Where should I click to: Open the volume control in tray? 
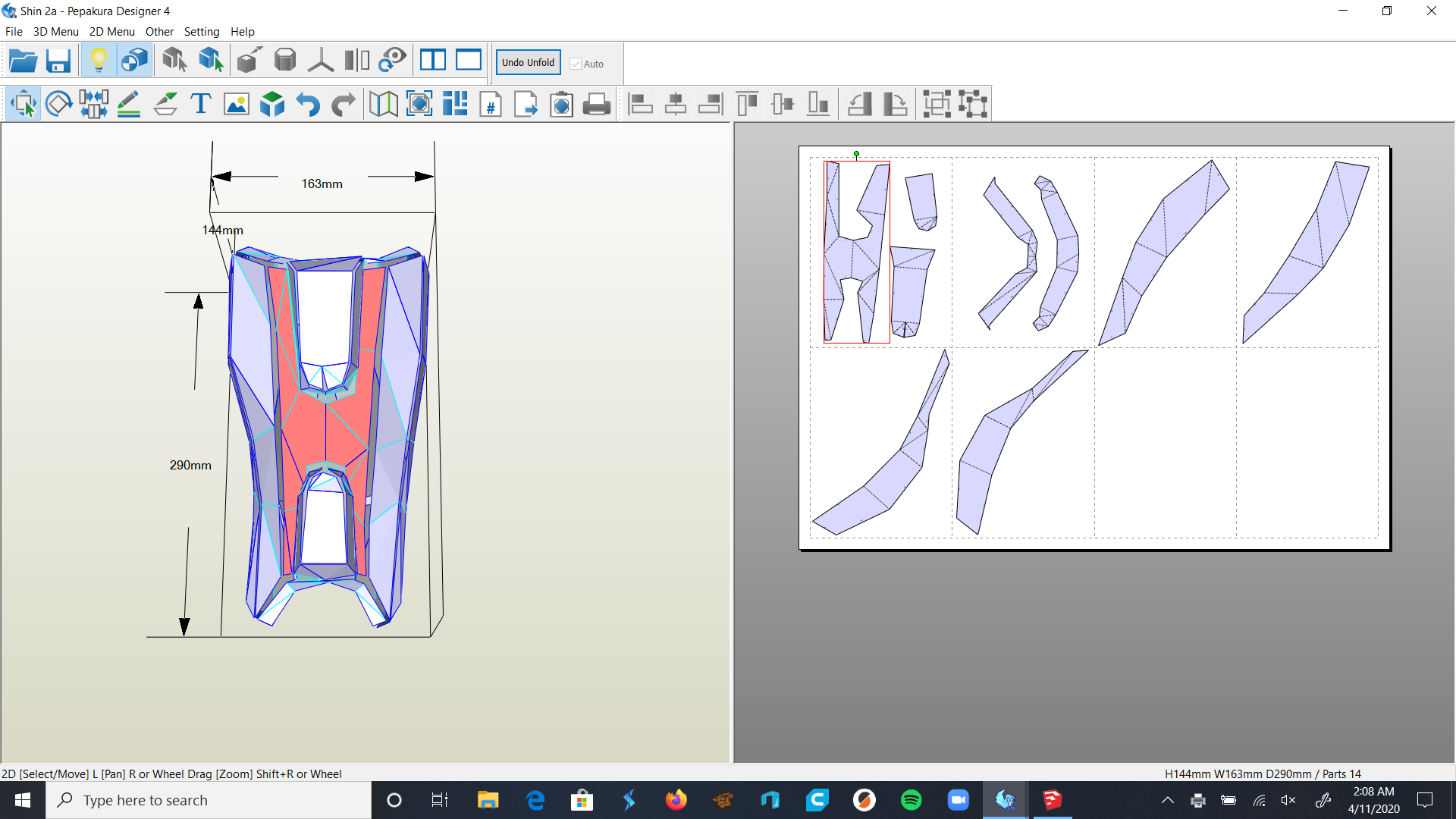(1288, 800)
